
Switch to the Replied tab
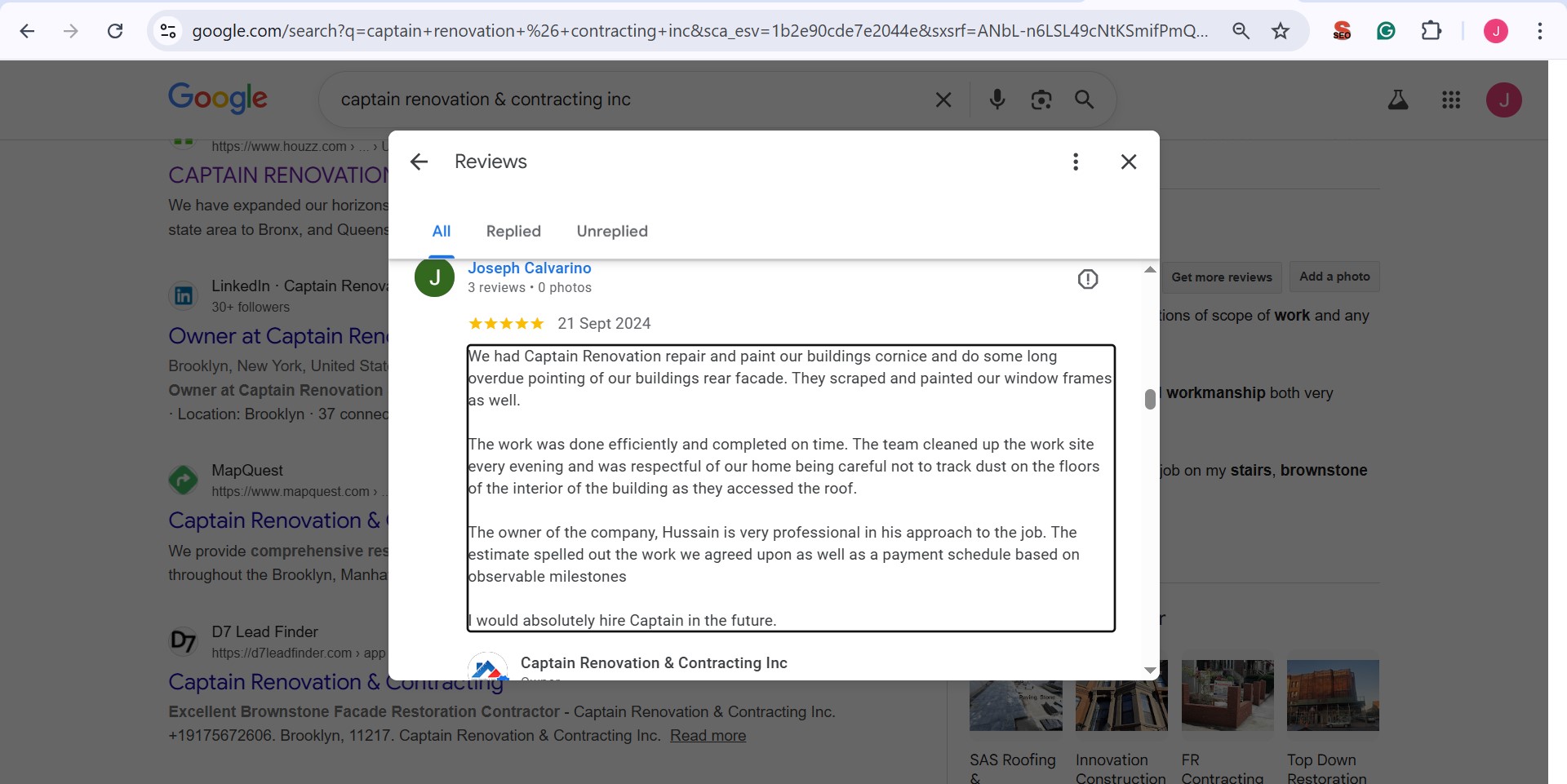pyautogui.click(x=513, y=231)
